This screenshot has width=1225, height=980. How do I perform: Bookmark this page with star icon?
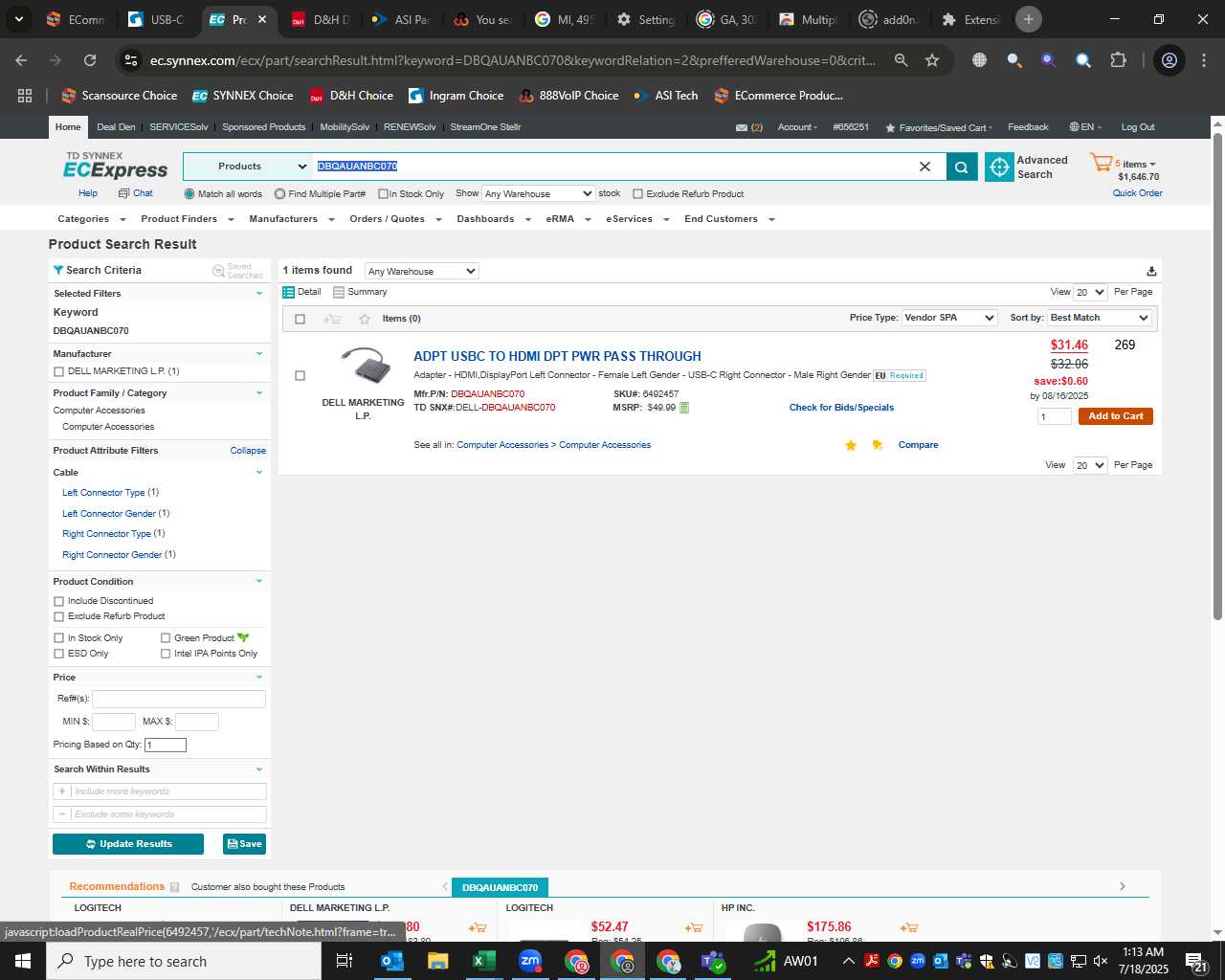932,60
